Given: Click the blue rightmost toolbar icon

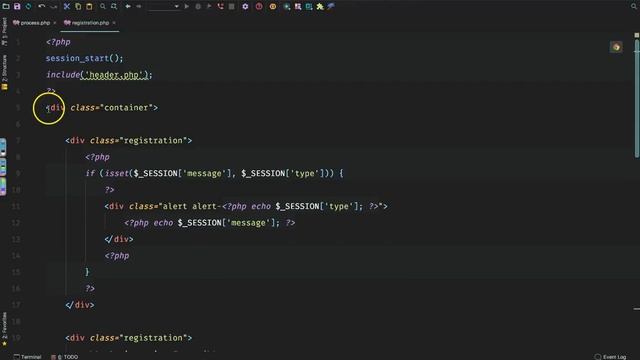Looking at the screenshot, I should click(331, 7).
